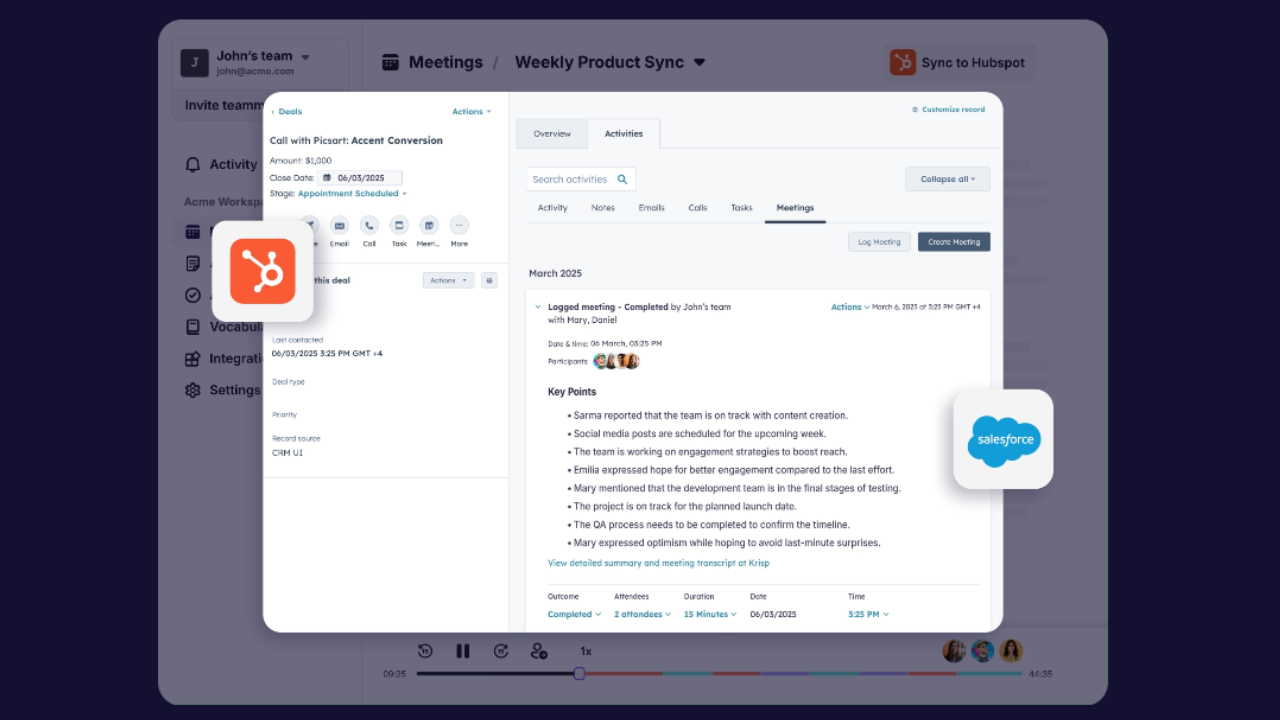Open the Appointment Scheduled stage dropdown
This screenshot has width=1280, height=720.
(x=352, y=194)
